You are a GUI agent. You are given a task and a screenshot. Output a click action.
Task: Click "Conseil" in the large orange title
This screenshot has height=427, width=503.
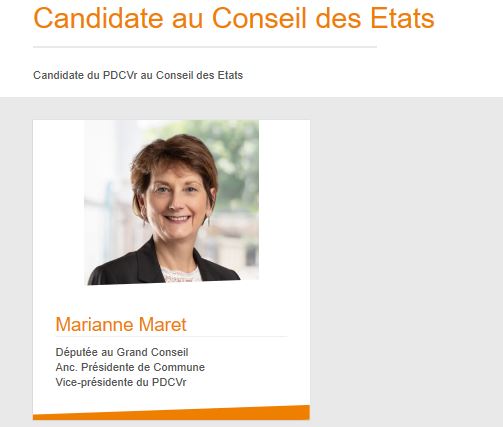click(259, 18)
